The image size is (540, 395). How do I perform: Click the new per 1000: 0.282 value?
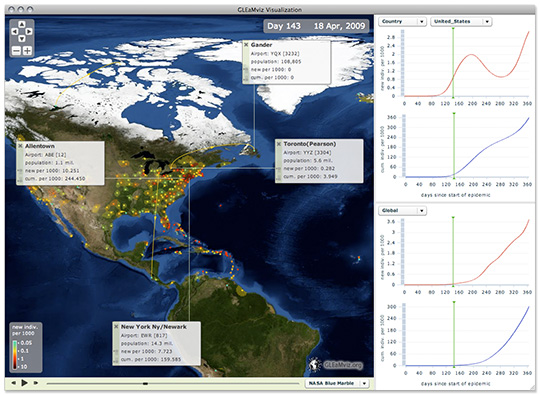(x=309, y=168)
